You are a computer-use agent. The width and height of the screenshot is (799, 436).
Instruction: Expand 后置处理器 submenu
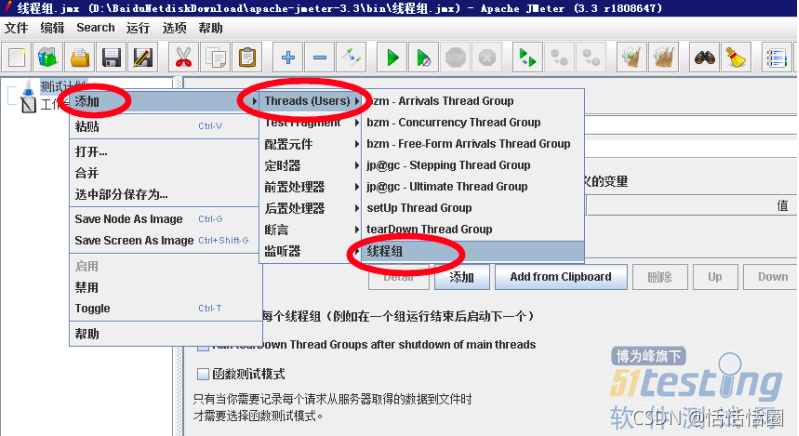point(311,208)
